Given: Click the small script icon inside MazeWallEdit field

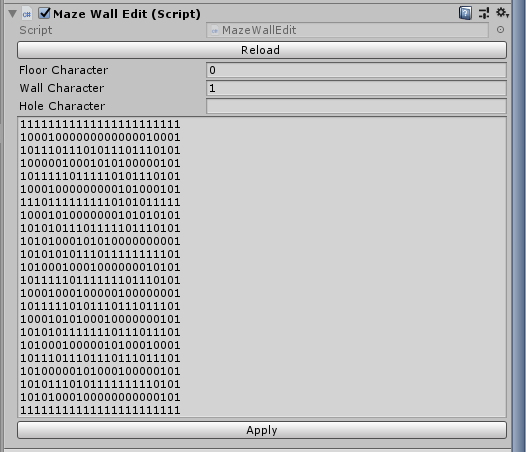Looking at the screenshot, I should tap(214, 31).
